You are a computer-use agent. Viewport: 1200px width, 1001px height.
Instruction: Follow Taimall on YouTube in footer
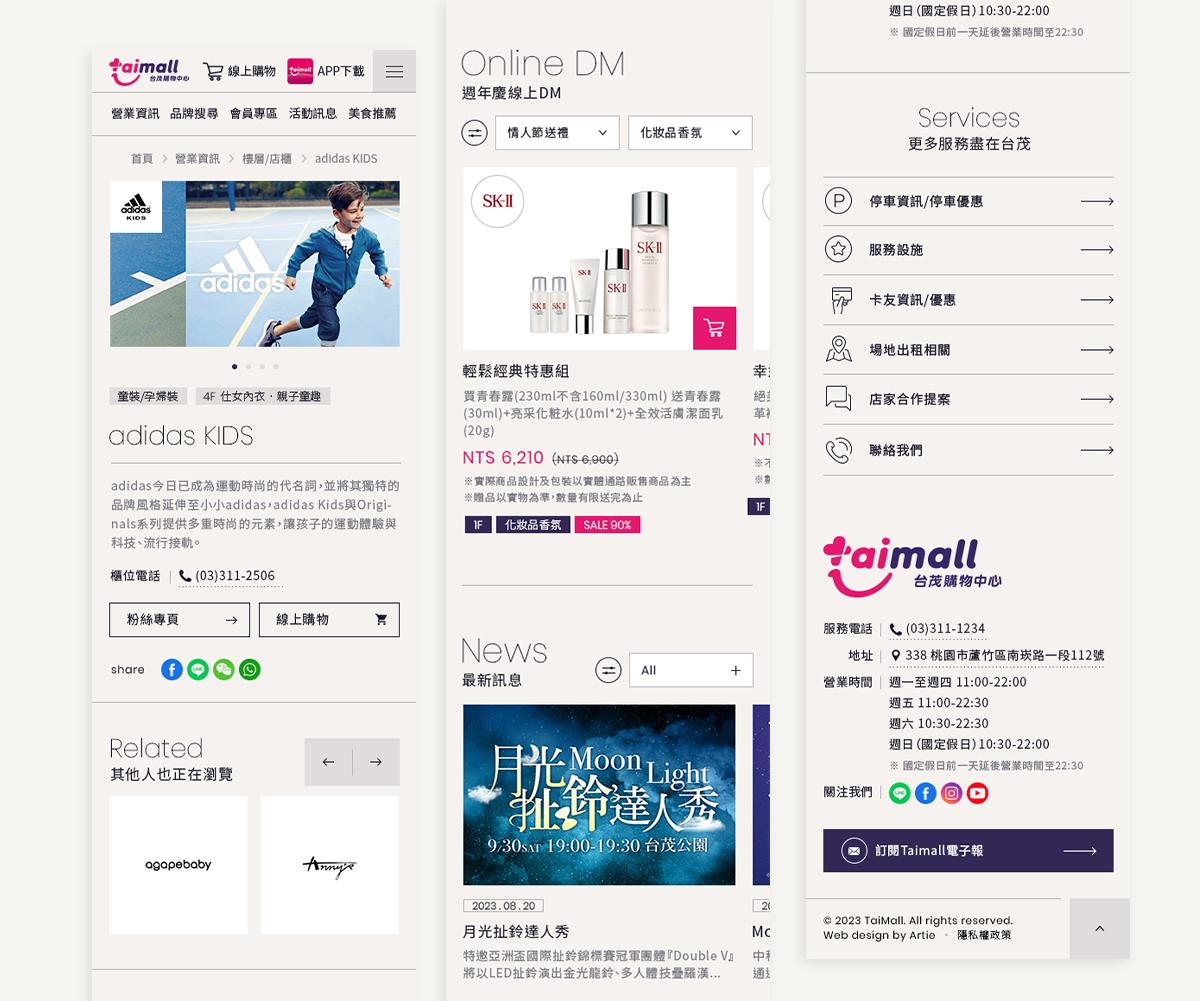click(x=978, y=793)
